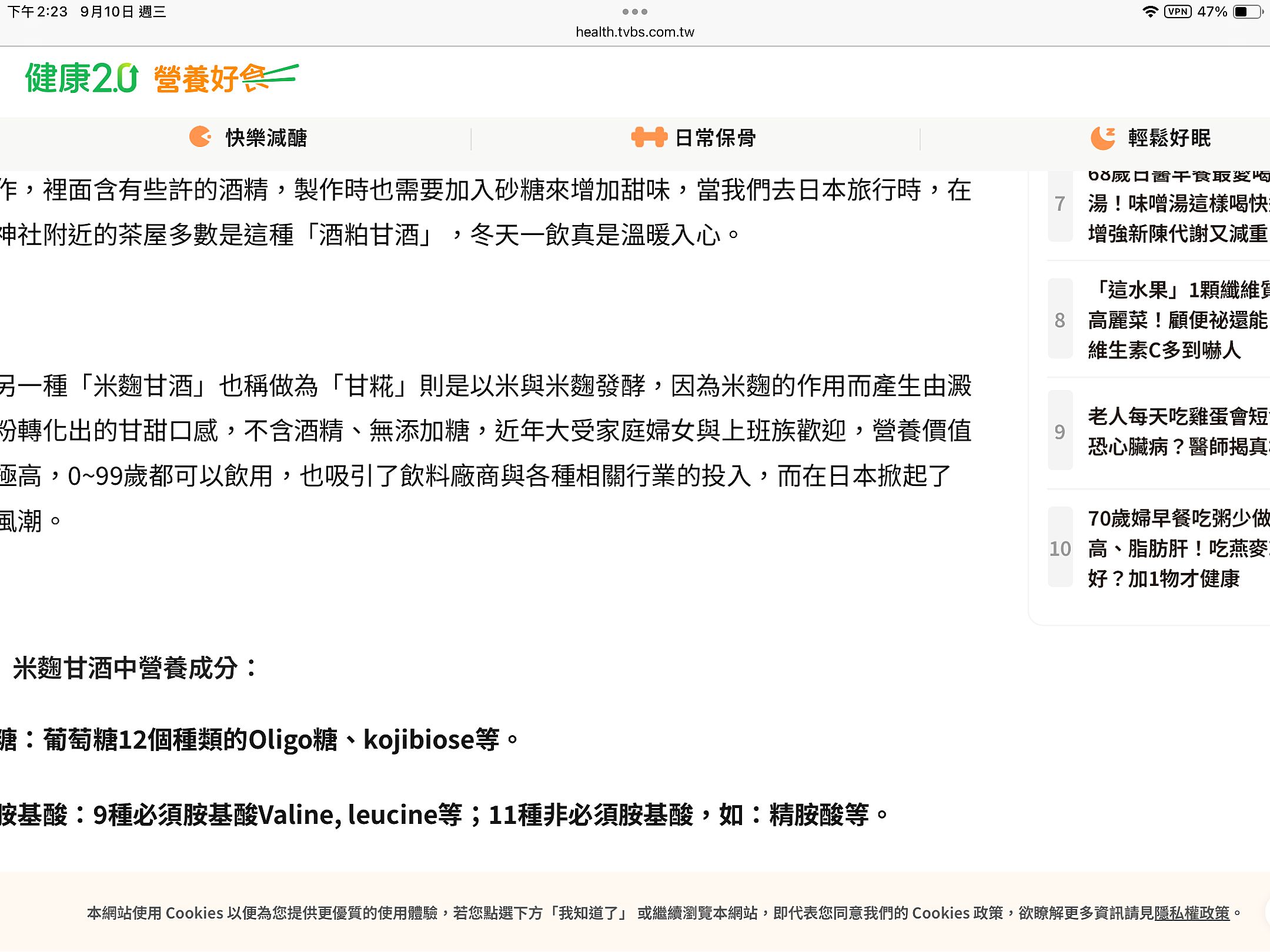Open ranked article 7 about 味噌湯
The height and width of the screenshot is (952, 1270).
tap(1177, 204)
